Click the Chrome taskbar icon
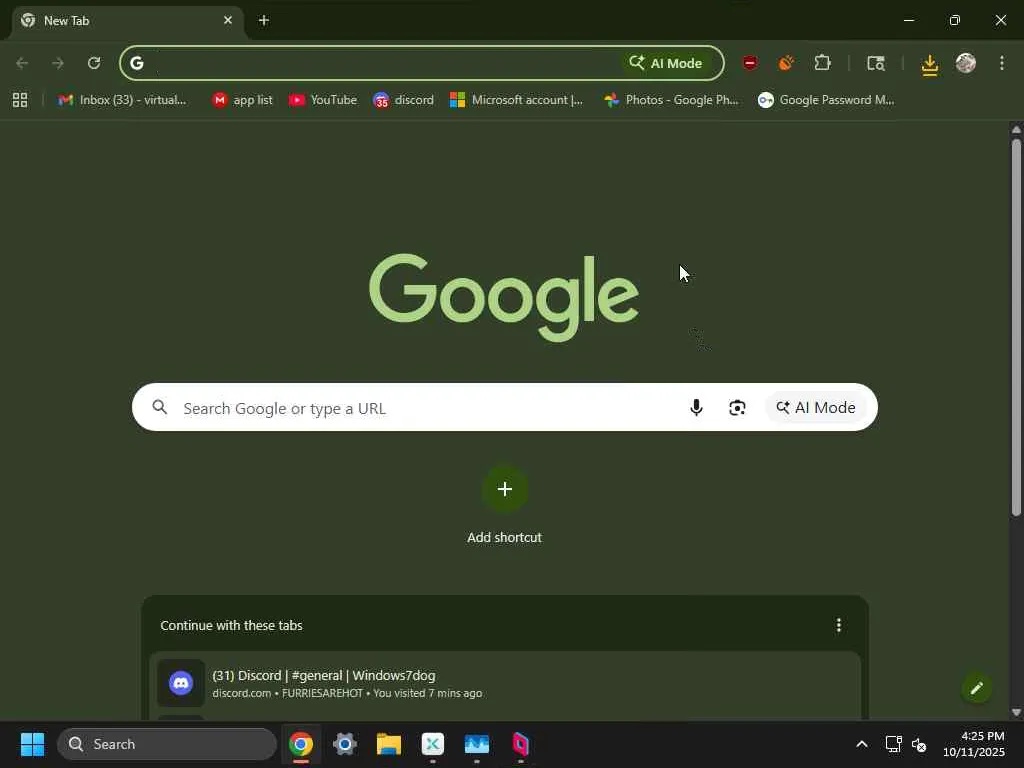 point(301,744)
